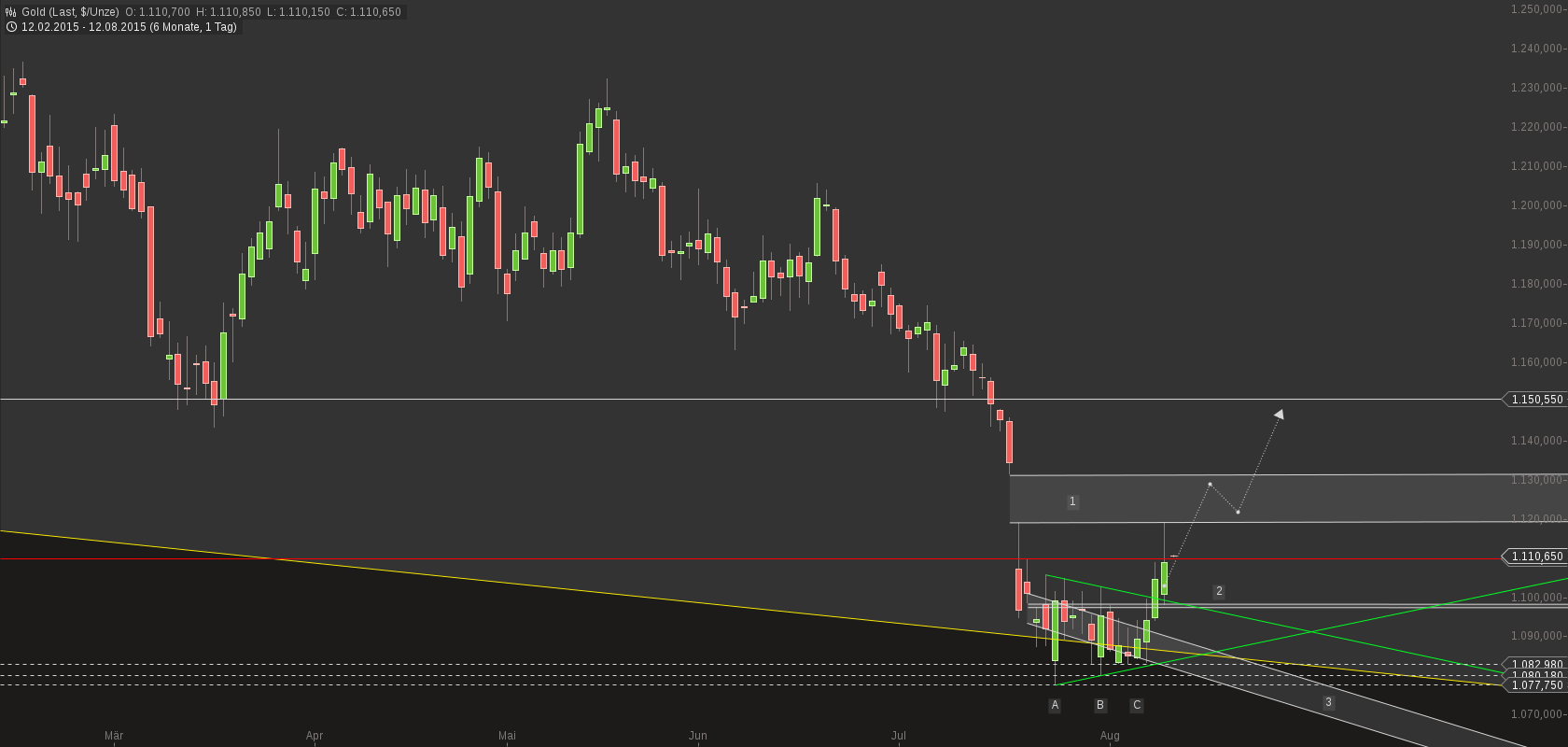The height and width of the screenshot is (747, 1568).
Task: Click the 'Mär' month label on time axis
Action: [114, 736]
